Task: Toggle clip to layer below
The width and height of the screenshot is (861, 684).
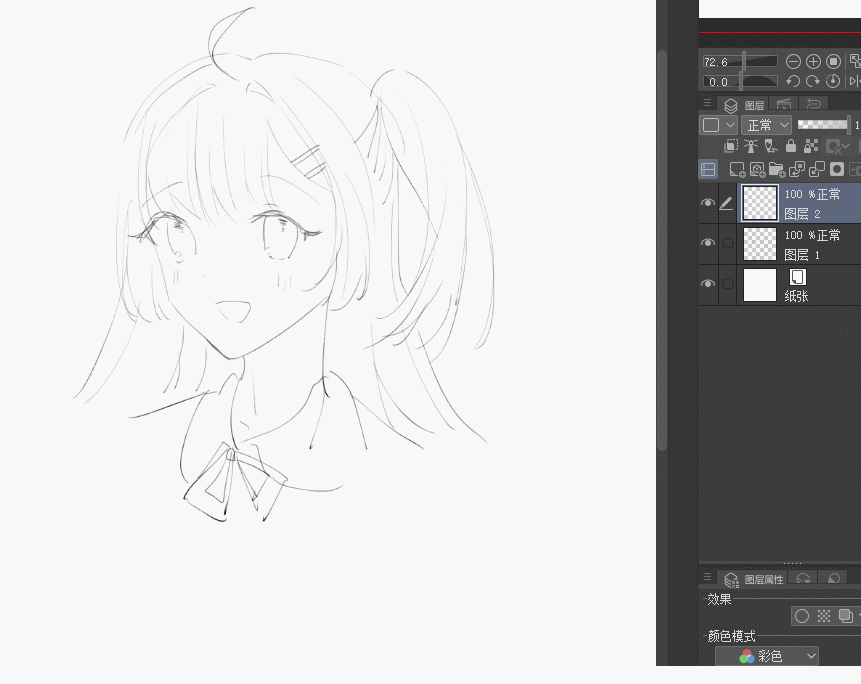Action: (731, 146)
